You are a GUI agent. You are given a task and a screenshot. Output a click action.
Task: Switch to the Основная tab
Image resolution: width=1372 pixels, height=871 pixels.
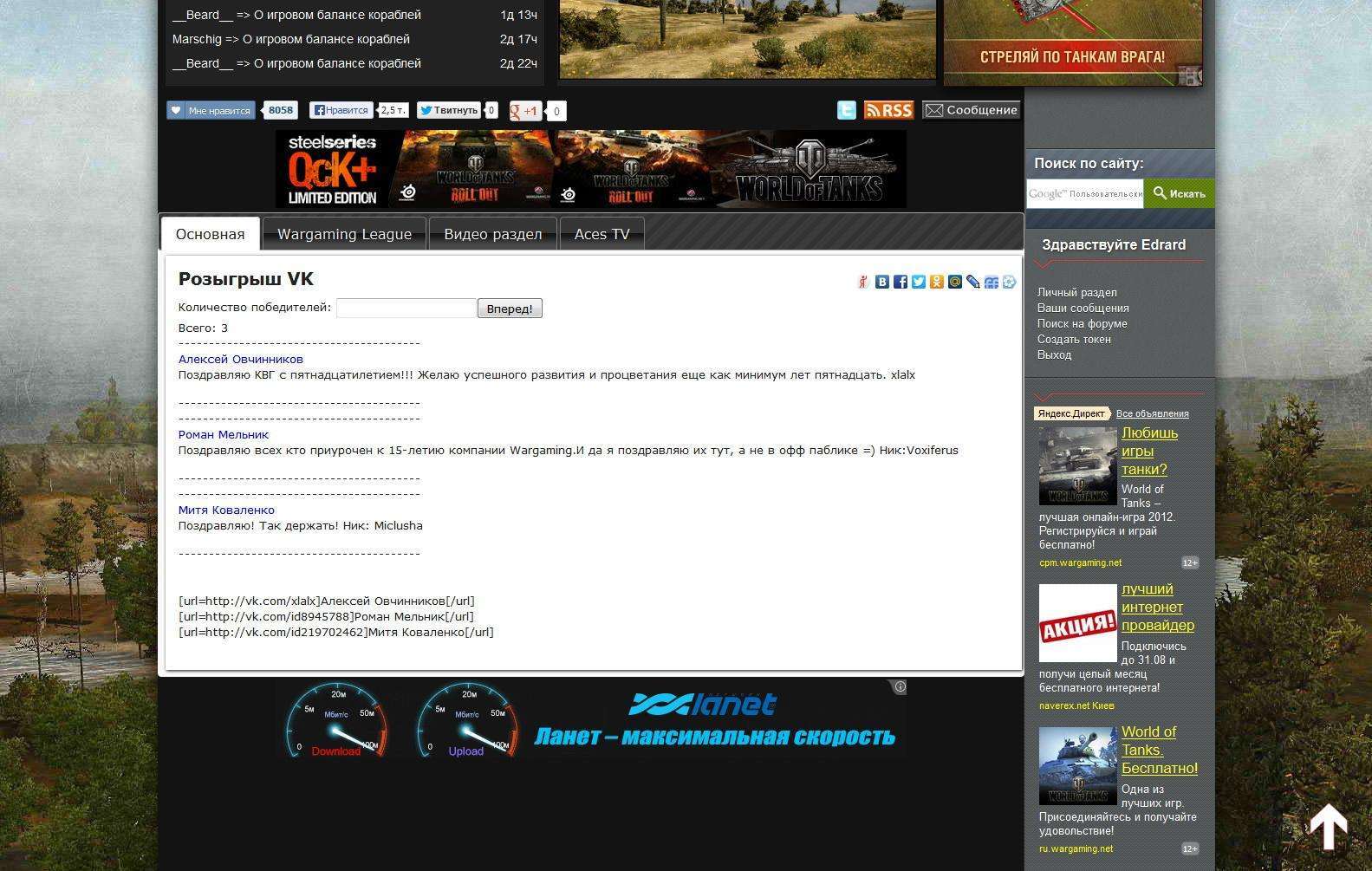(211, 234)
